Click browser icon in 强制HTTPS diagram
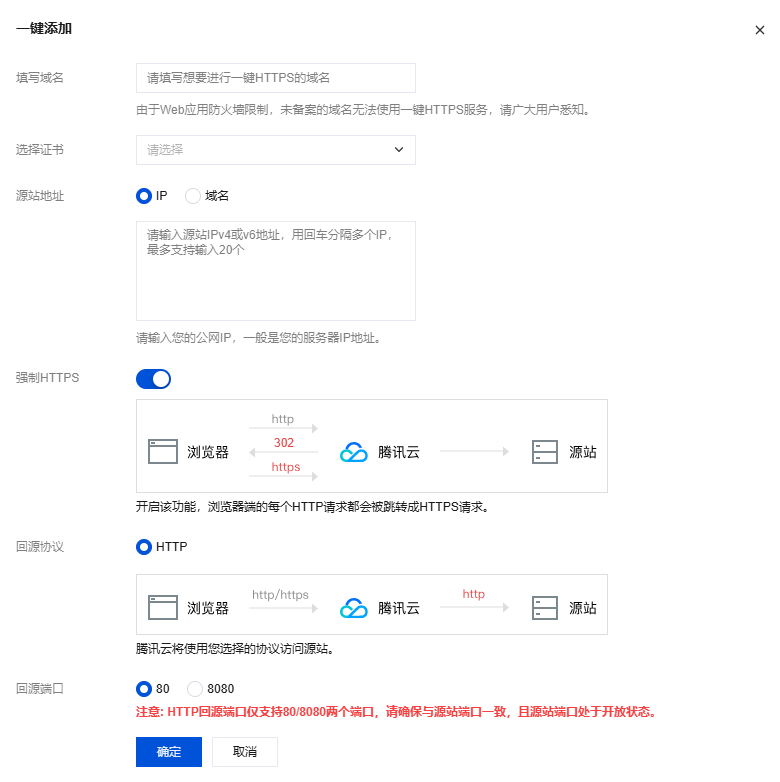Screen dimensions: 780x782 click(x=163, y=451)
